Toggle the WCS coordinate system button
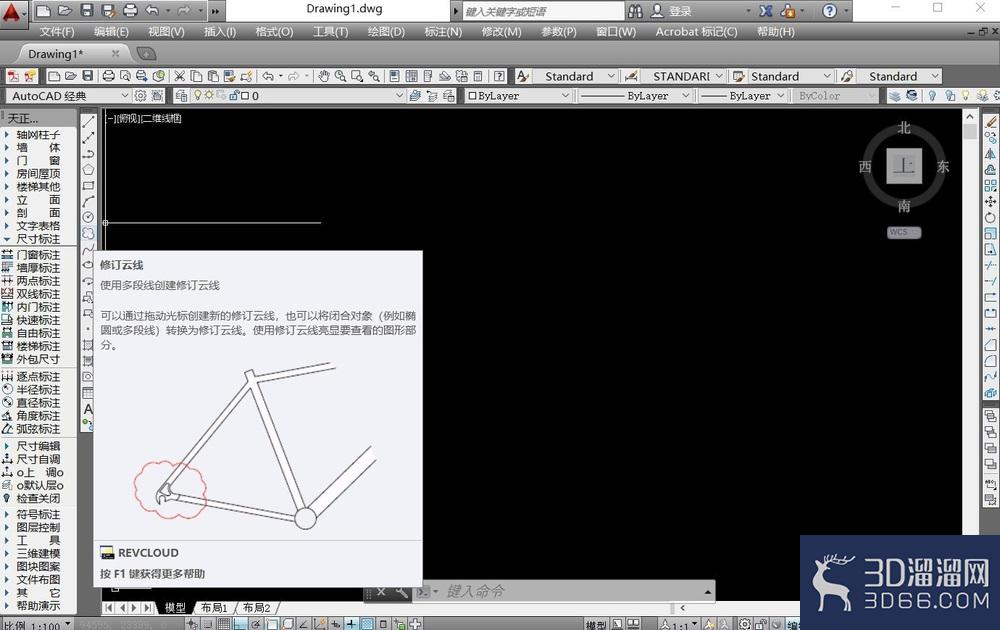The image size is (1000, 630). coord(904,232)
